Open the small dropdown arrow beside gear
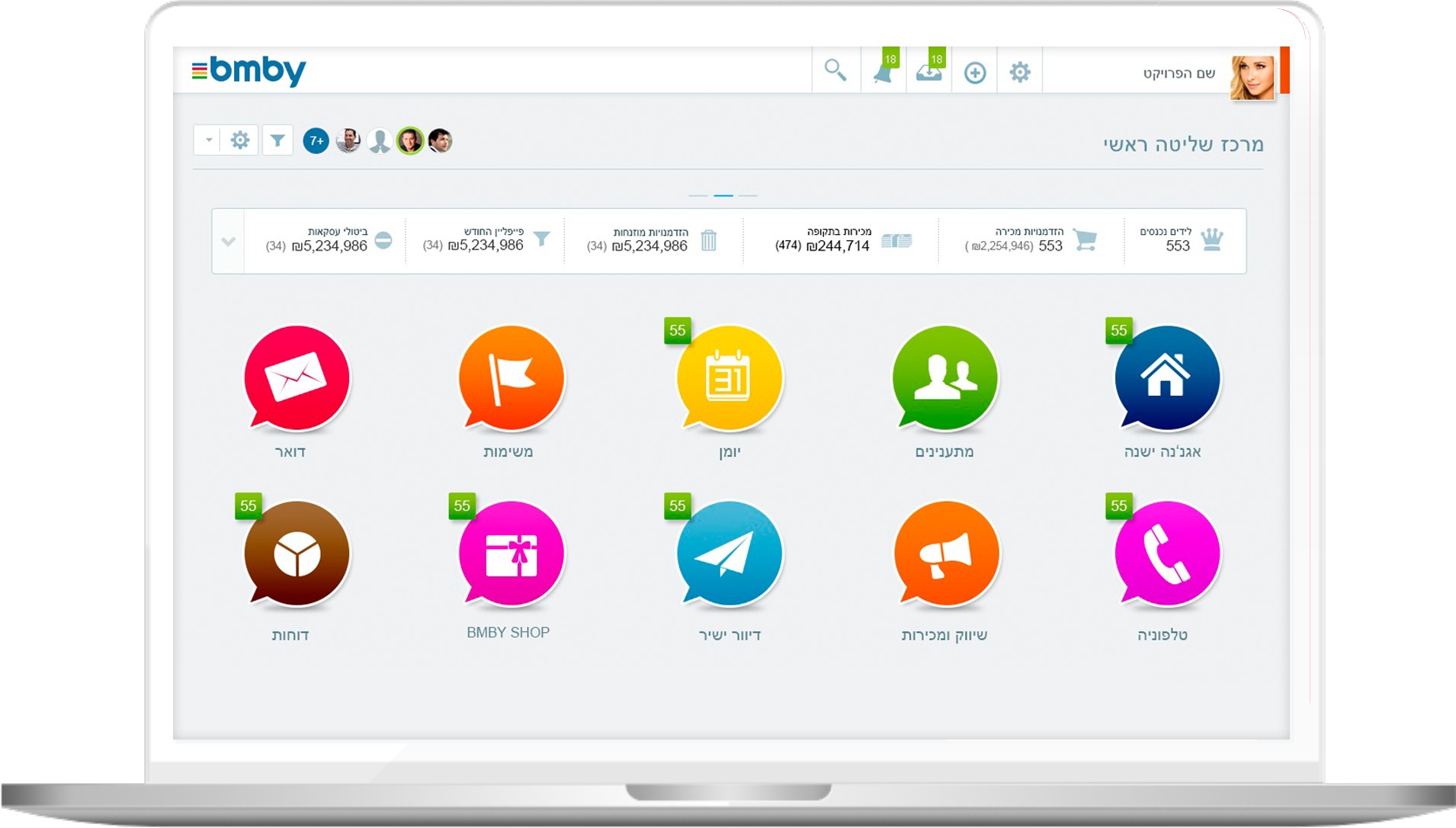Viewport: 1456px width, 828px height. point(208,140)
